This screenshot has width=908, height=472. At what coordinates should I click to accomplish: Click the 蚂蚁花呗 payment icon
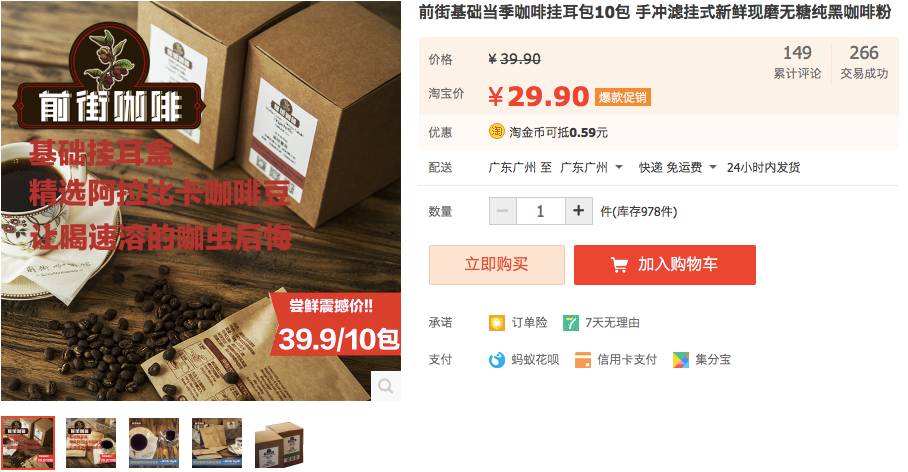coord(497,360)
